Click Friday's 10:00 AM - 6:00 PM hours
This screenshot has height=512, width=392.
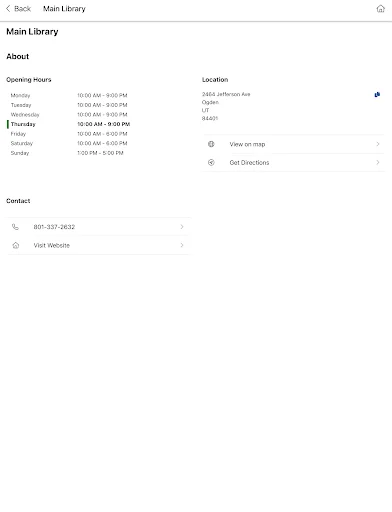102,134
